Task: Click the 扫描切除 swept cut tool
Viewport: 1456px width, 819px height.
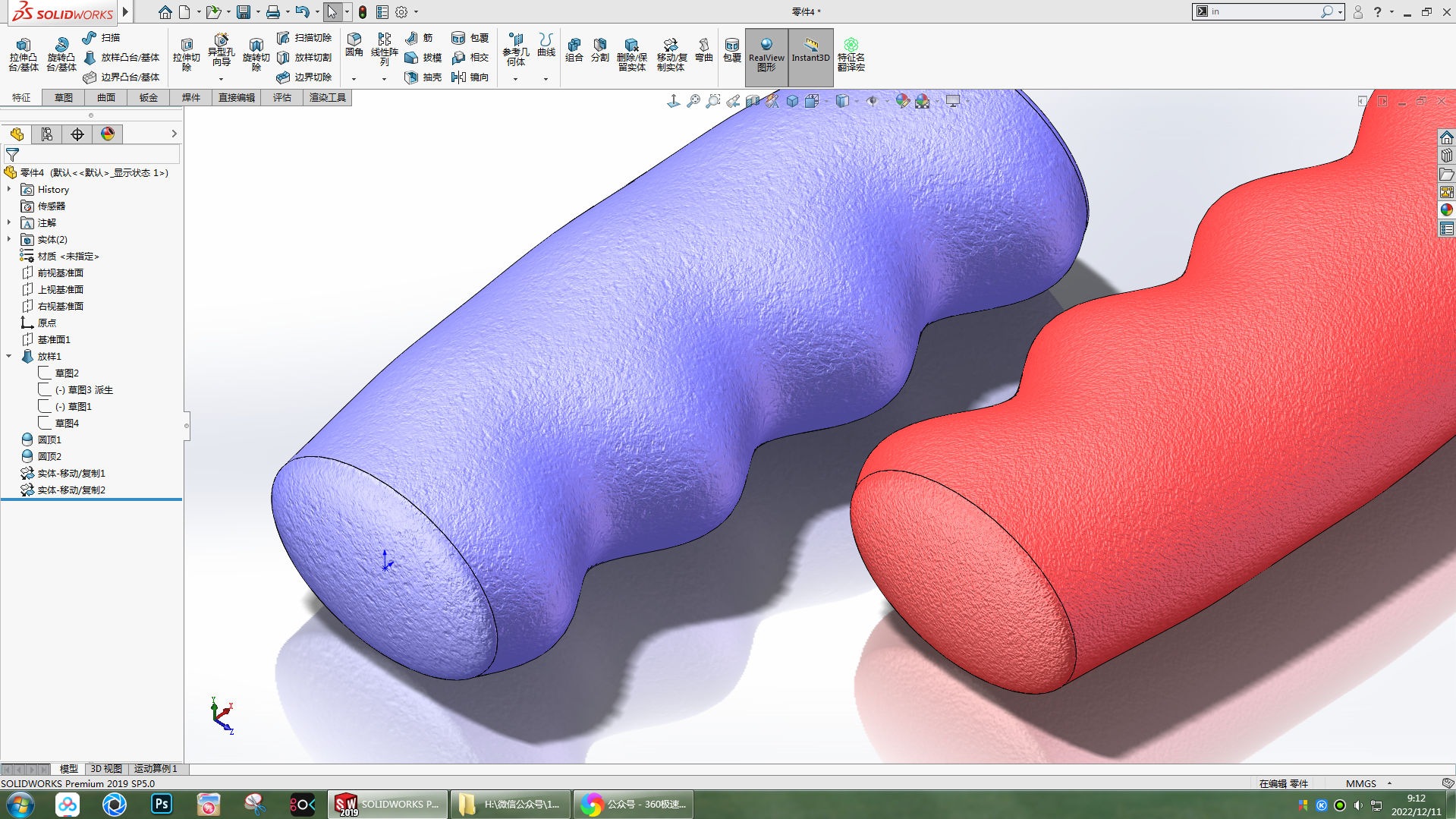Action: click(304, 38)
